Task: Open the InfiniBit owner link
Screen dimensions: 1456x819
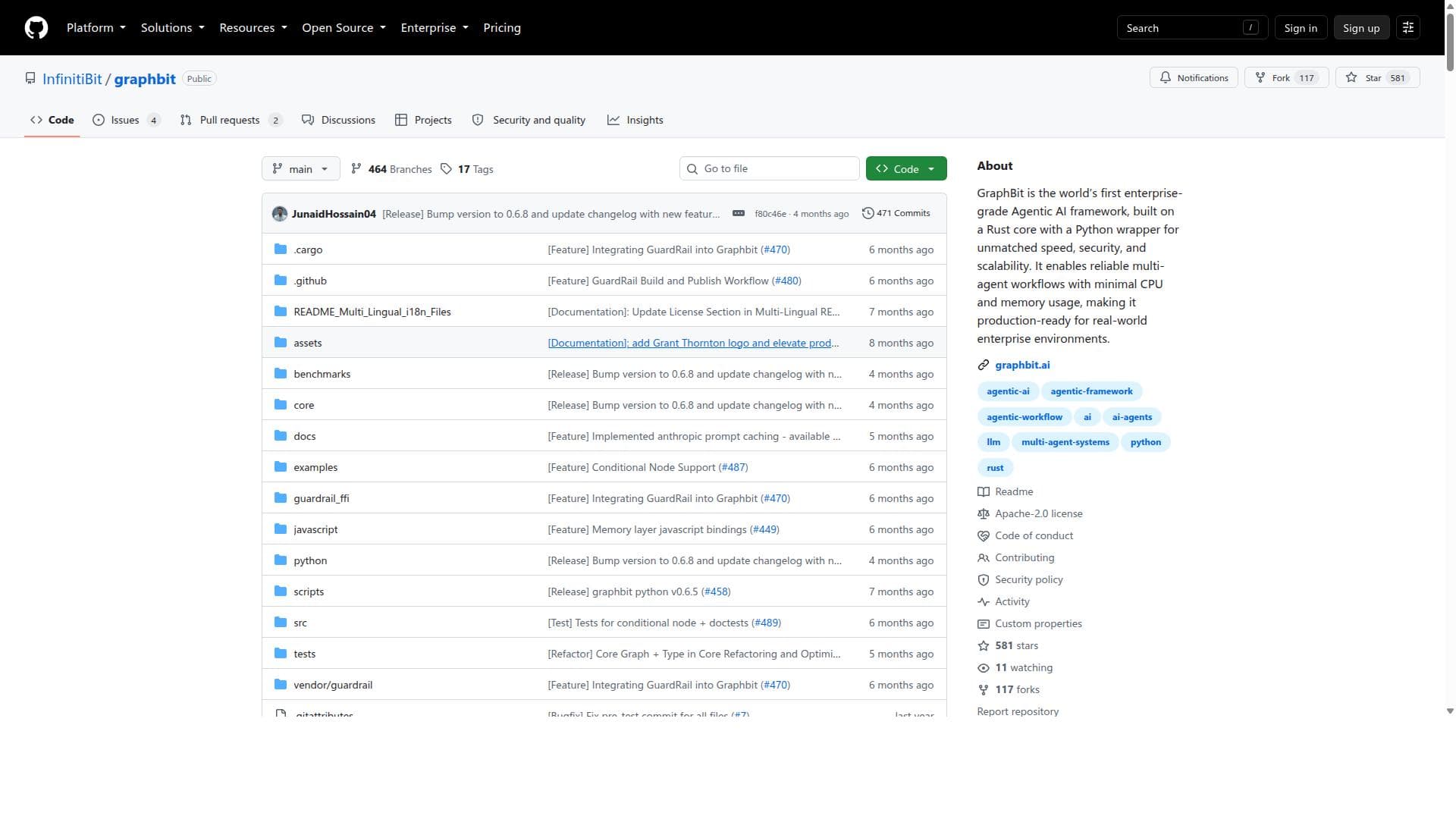Action: (x=72, y=79)
